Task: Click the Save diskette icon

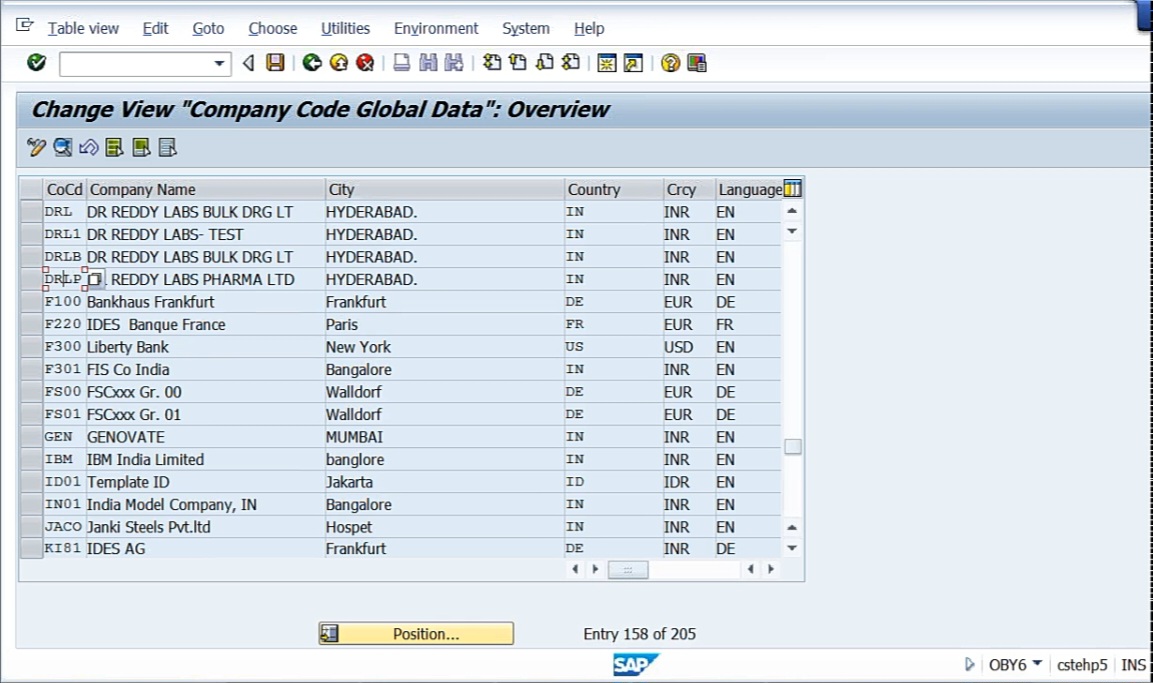Action: click(275, 63)
